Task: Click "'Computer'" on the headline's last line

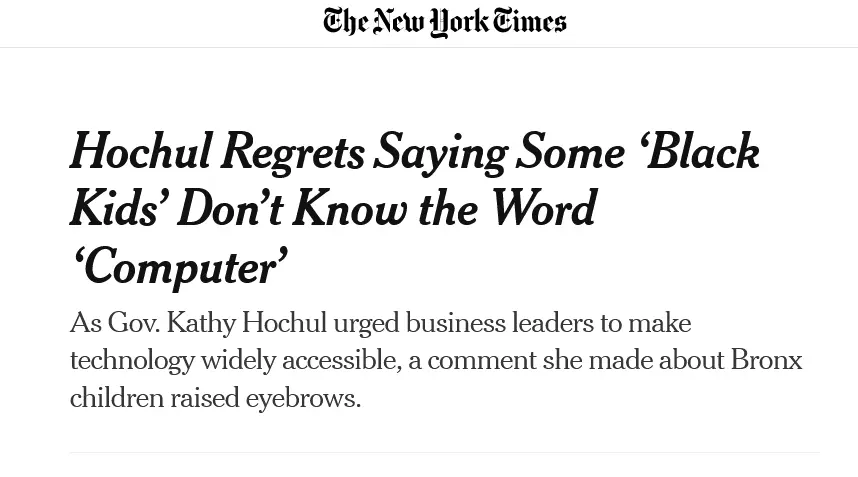Action: (179, 266)
